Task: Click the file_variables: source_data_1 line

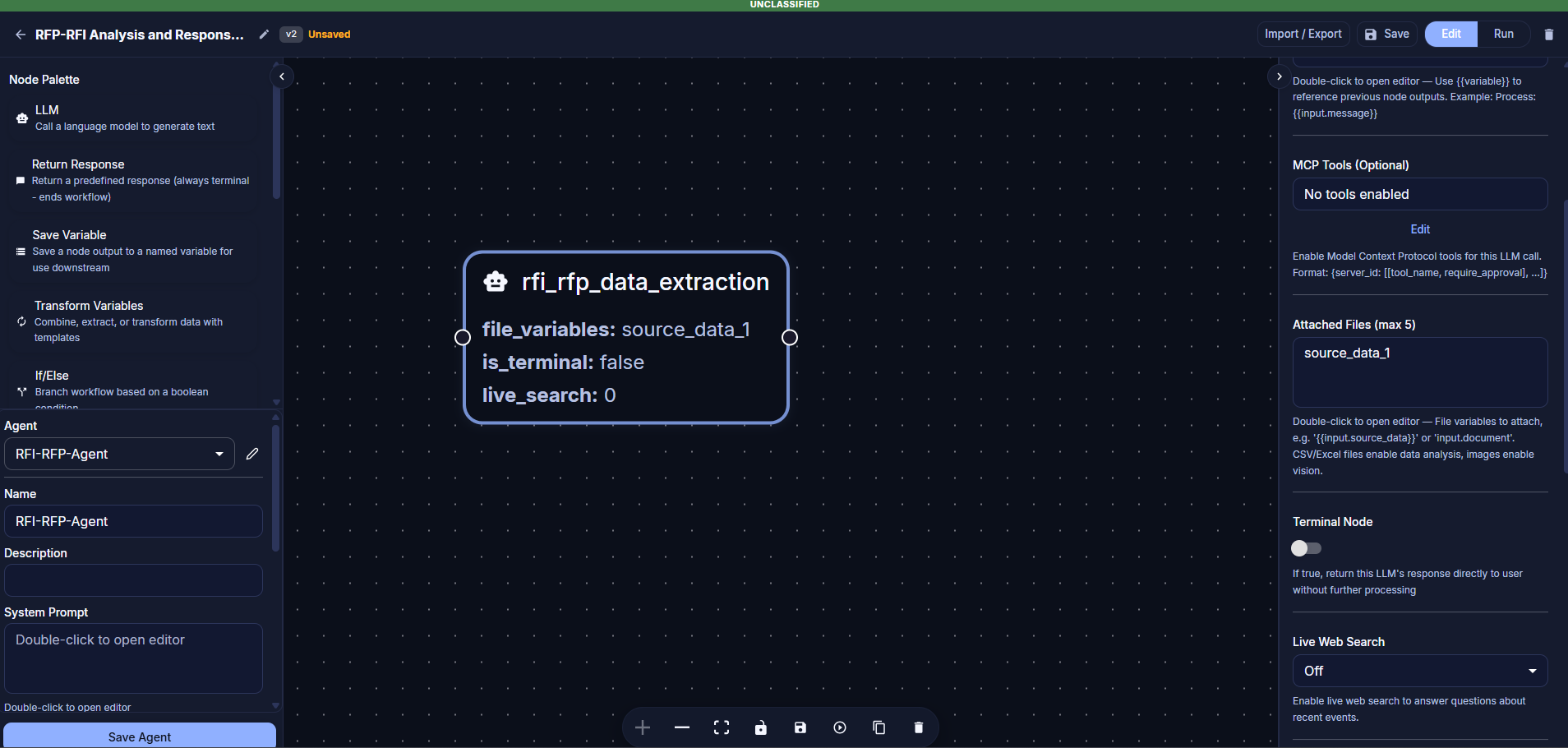Action: 616,330
